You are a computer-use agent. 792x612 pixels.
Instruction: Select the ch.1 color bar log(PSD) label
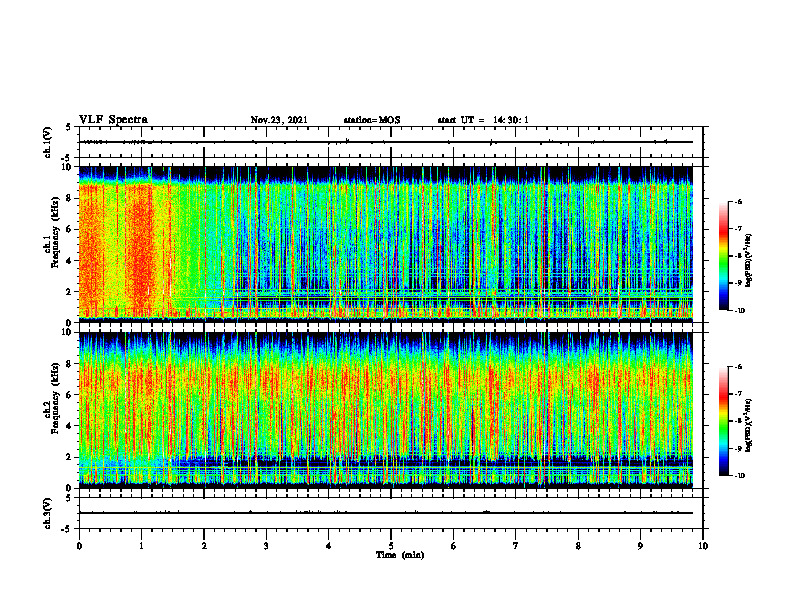749,261
